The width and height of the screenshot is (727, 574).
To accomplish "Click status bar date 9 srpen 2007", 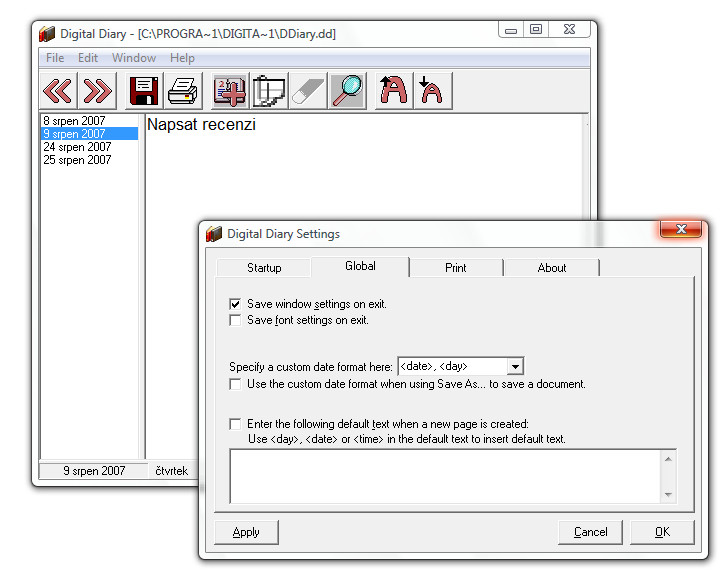I will 94,471.
